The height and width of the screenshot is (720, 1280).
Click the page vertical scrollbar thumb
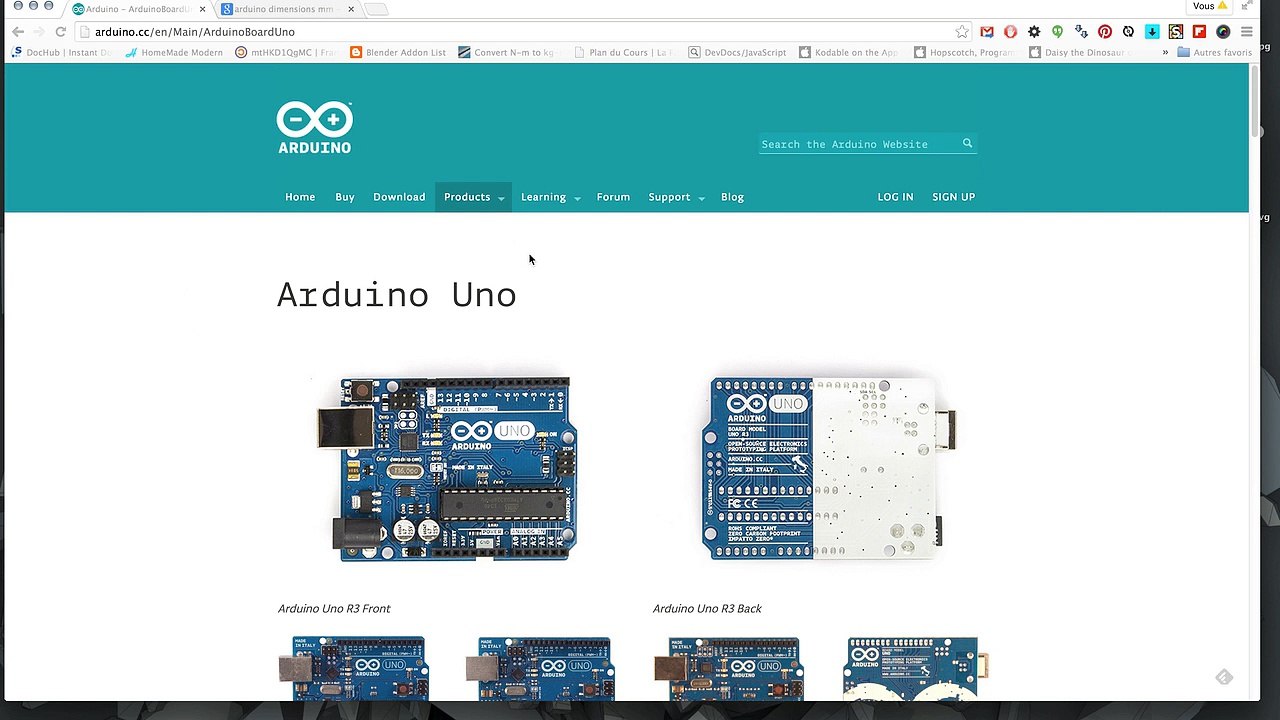[1254, 102]
